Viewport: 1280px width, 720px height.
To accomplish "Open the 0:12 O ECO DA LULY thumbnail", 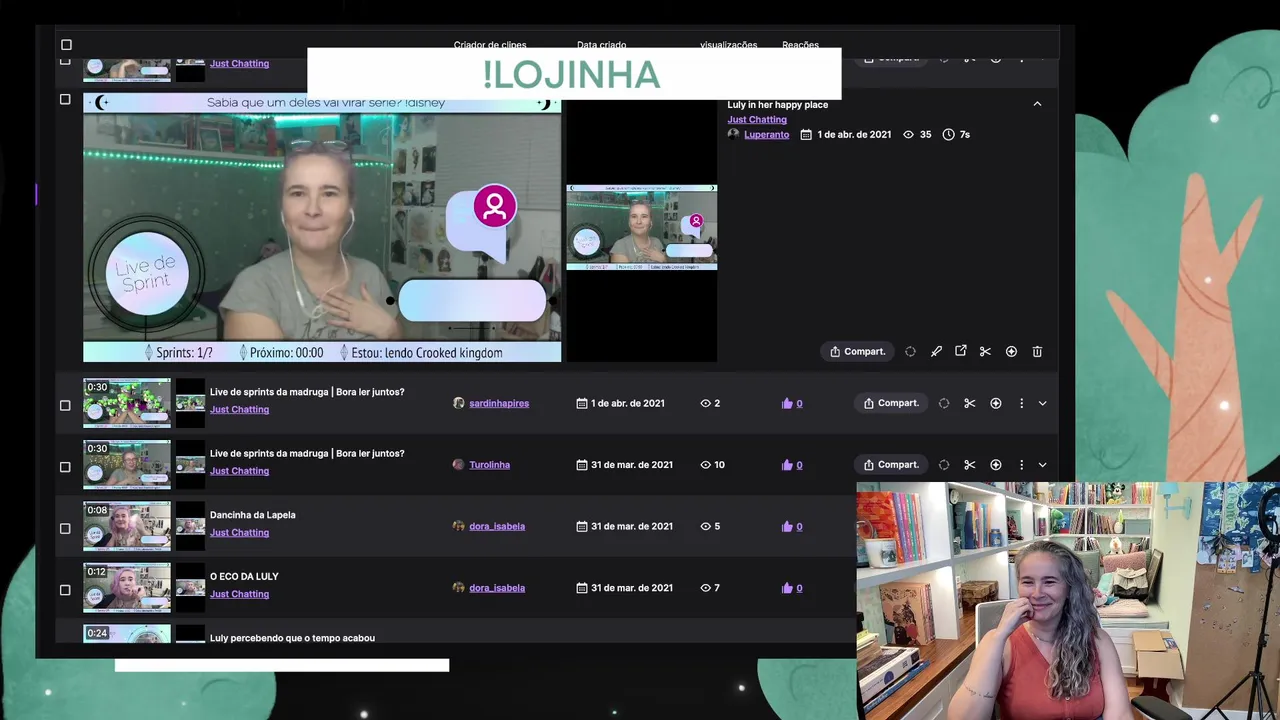I will pos(127,588).
